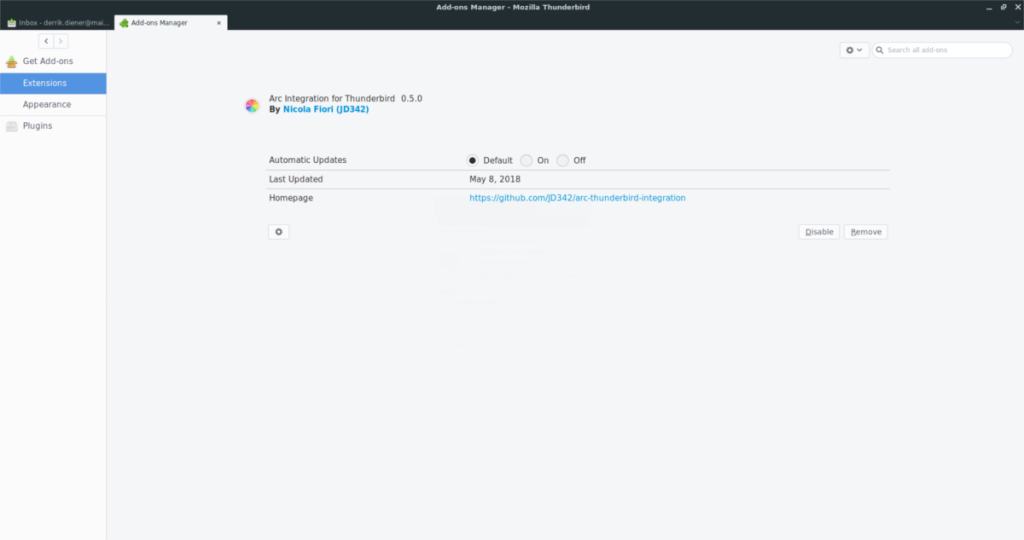1024x540 pixels.
Task: Click the Arc Integration for Thunderbird title
Action: pyautogui.click(x=332, y=99)
